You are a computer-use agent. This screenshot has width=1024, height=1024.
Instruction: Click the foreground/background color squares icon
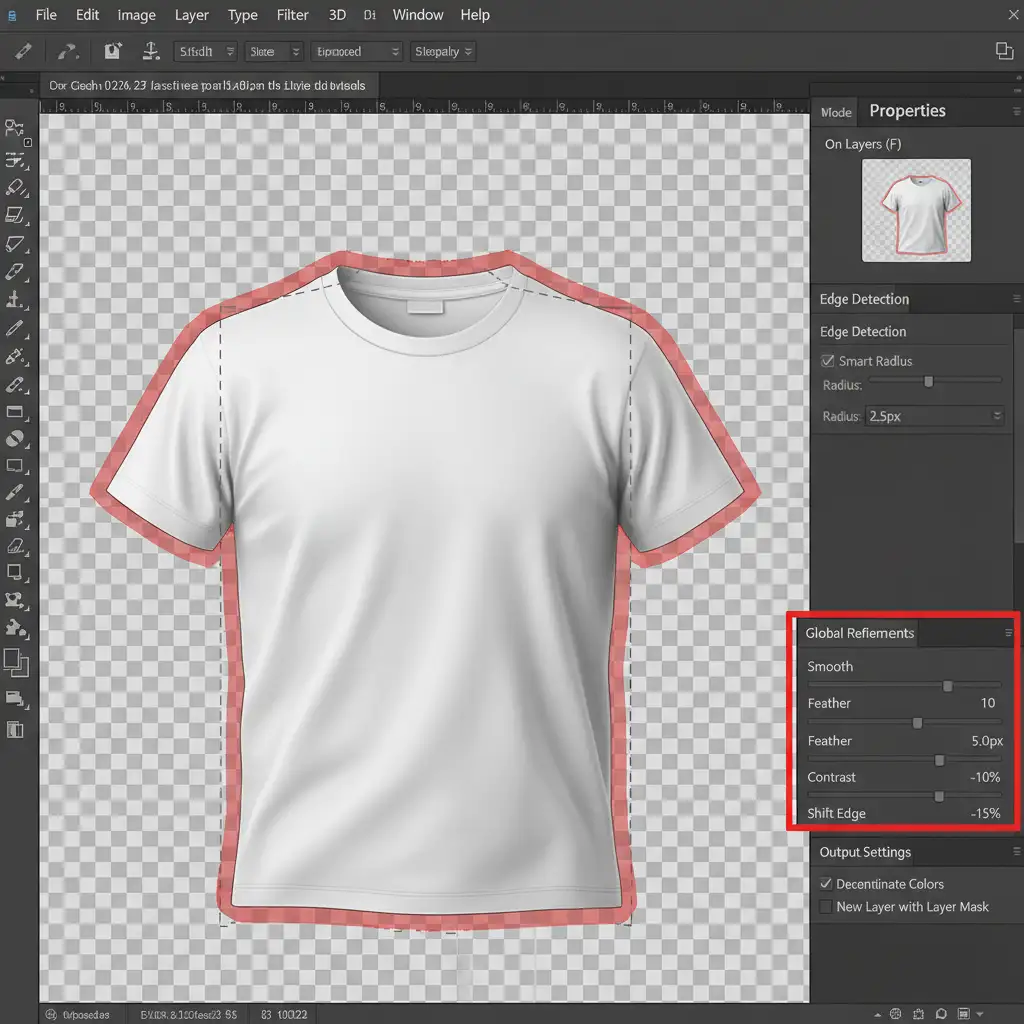point(15,662)
